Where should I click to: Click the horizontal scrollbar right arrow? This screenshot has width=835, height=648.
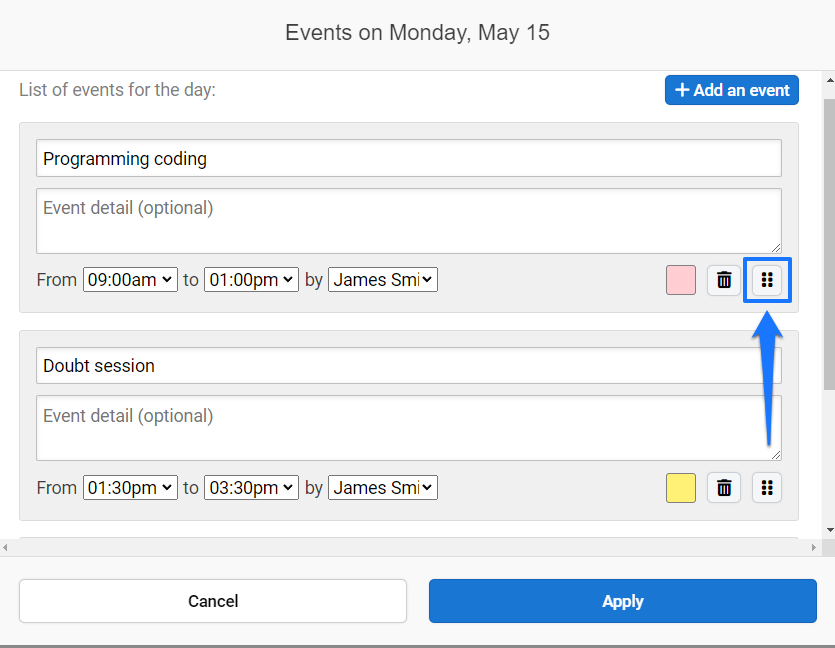click(814, 547)
